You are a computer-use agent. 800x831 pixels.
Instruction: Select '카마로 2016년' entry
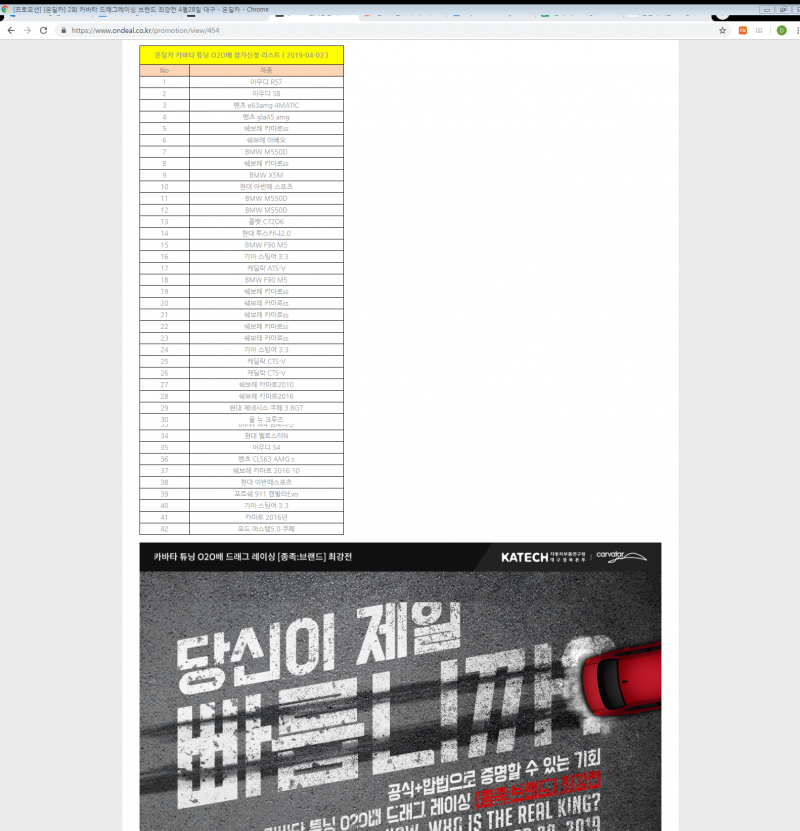[x=266, y=518]
